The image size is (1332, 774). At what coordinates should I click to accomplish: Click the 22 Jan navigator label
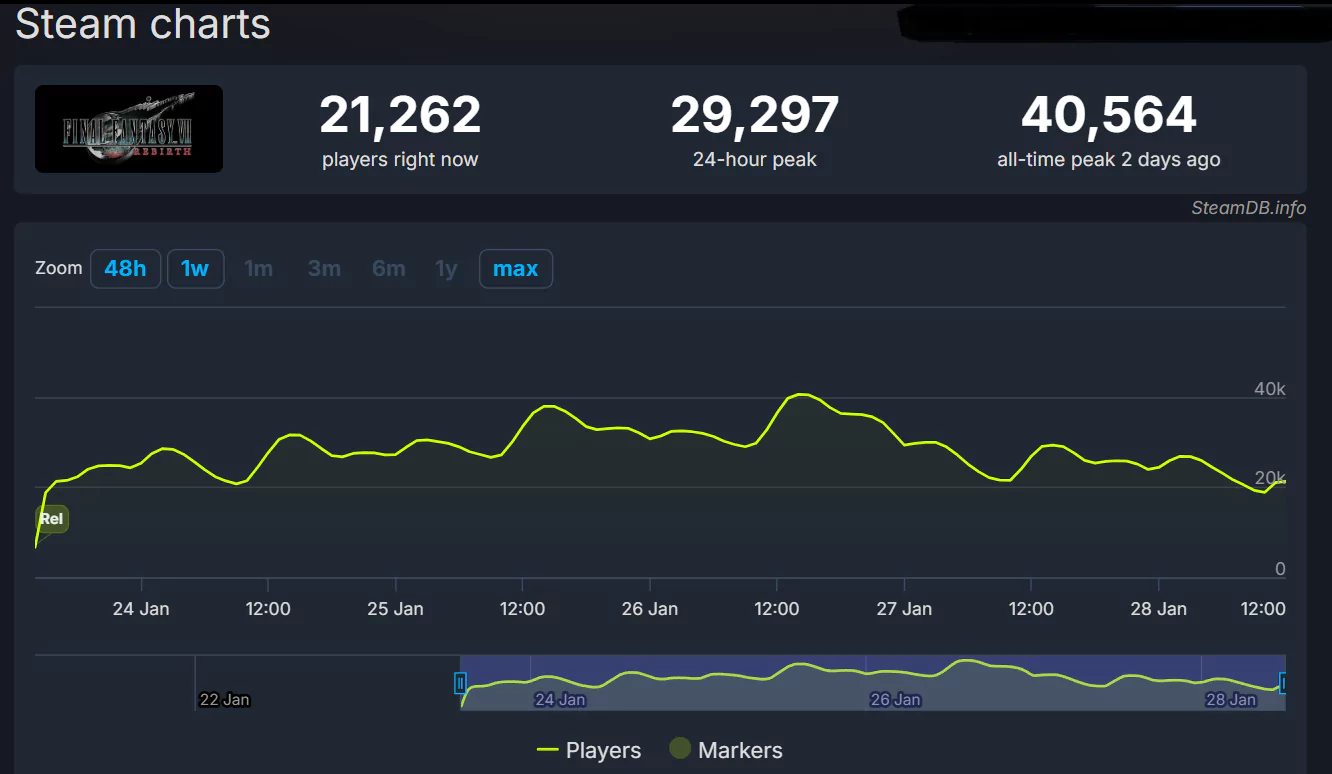[224, 700]
